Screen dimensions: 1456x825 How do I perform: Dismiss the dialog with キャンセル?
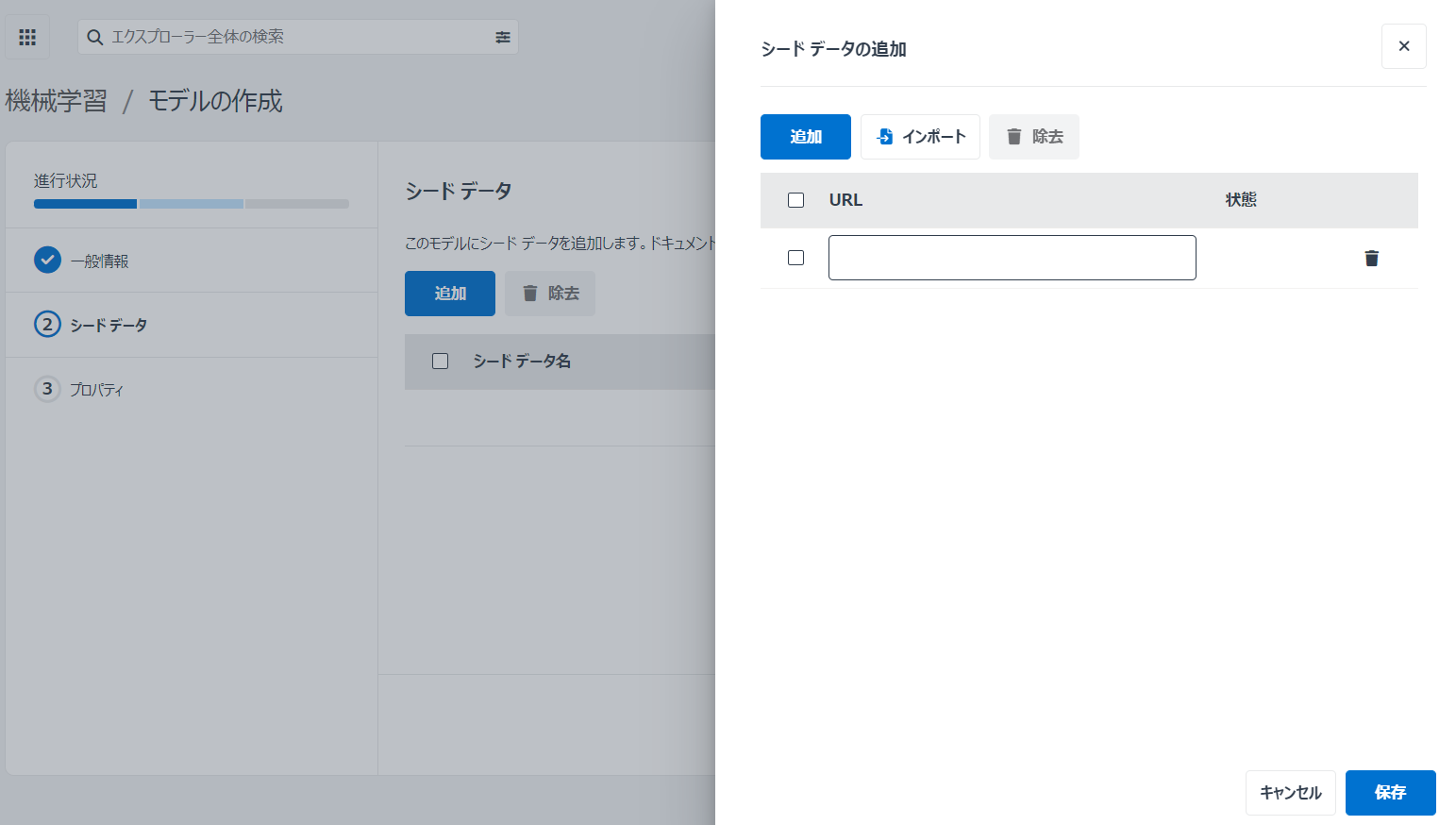1290,793
